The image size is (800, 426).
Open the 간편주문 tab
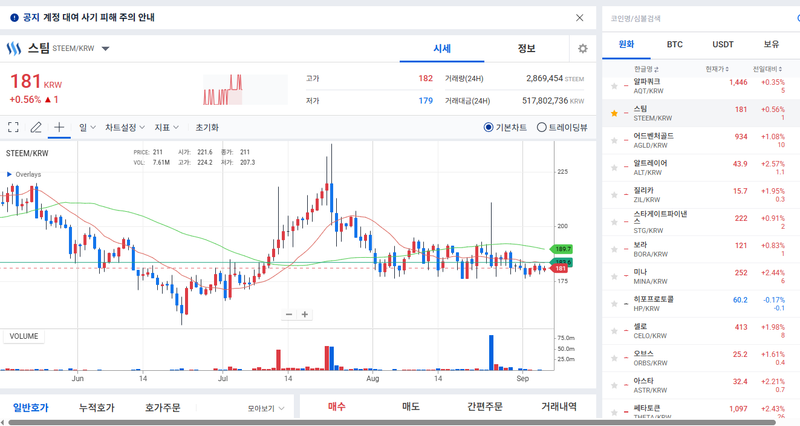click(485, 407)
